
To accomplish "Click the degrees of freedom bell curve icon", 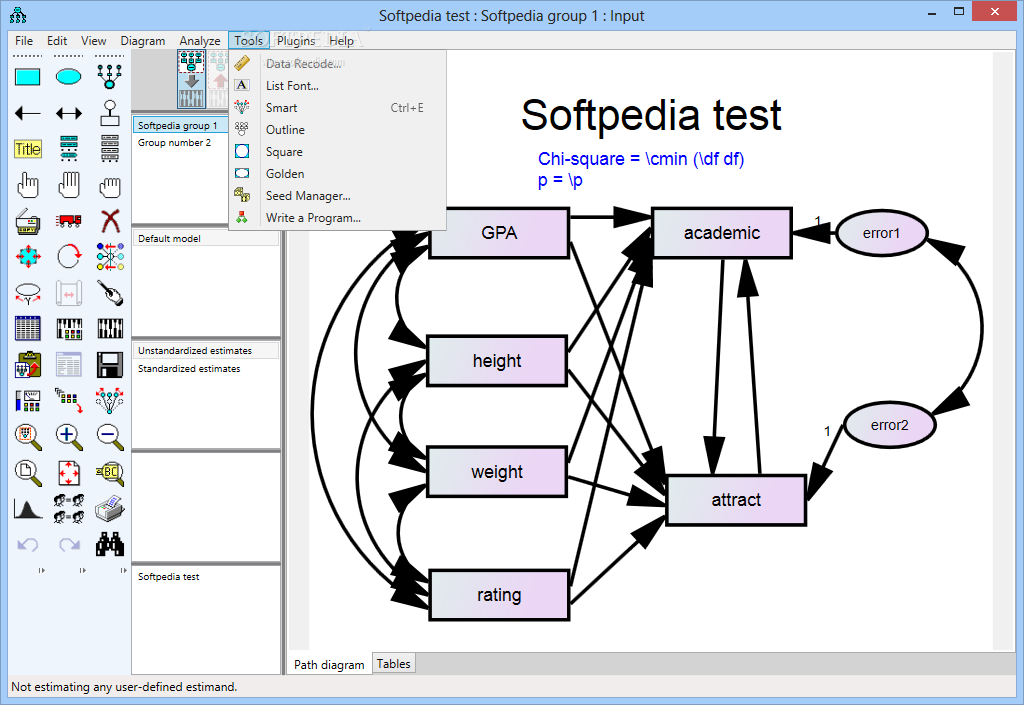I will tap(27, 509).
